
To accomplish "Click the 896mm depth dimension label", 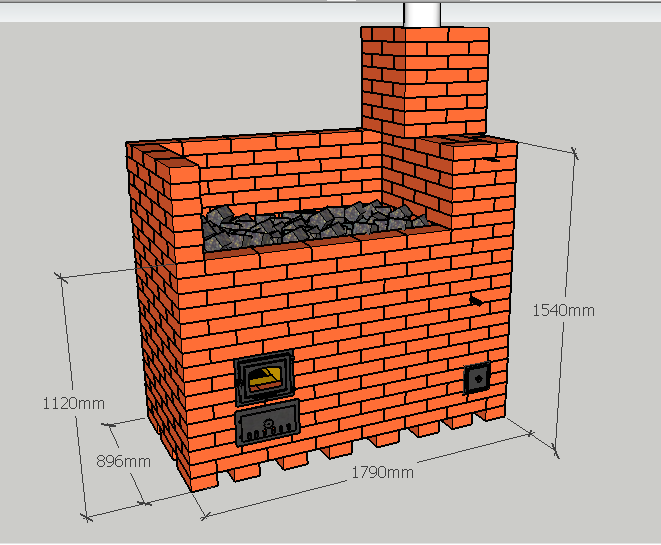I will point(124,461).
